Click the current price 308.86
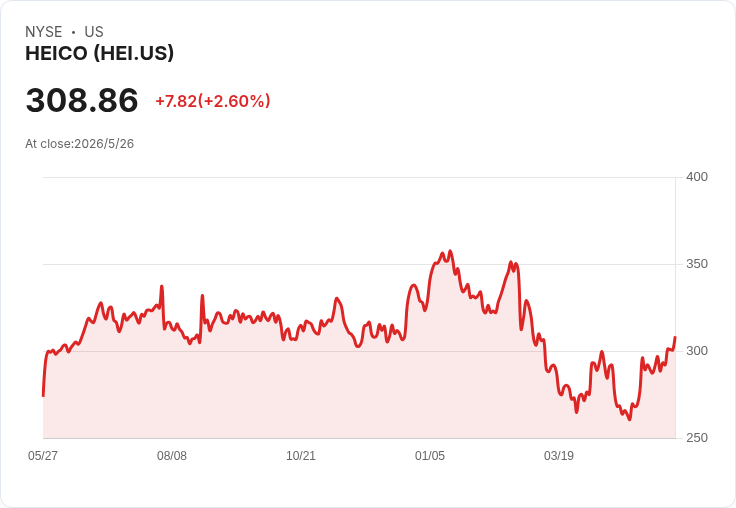The image size is (736, 508). point(82,100)
